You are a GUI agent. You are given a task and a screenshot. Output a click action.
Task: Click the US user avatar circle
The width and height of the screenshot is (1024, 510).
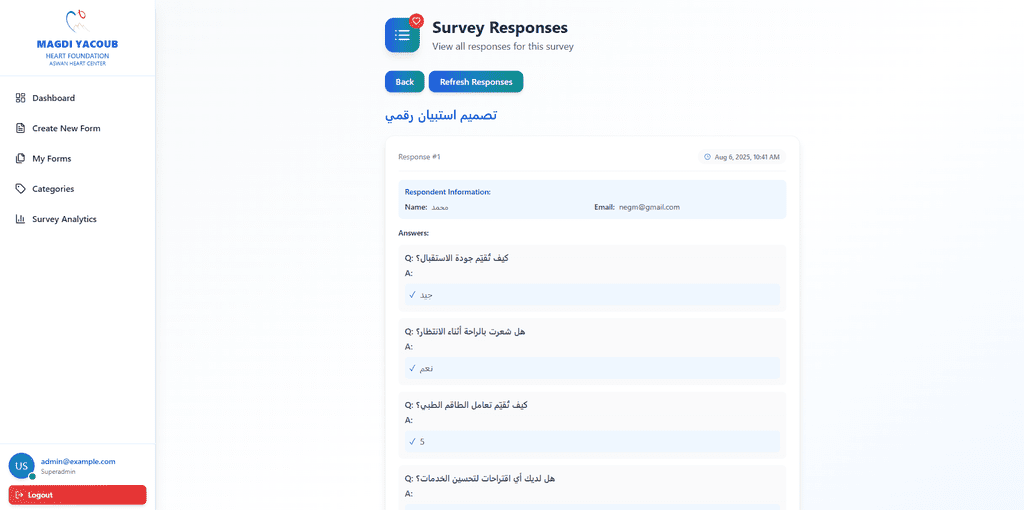pyautogui.click(x=22, y=466)
